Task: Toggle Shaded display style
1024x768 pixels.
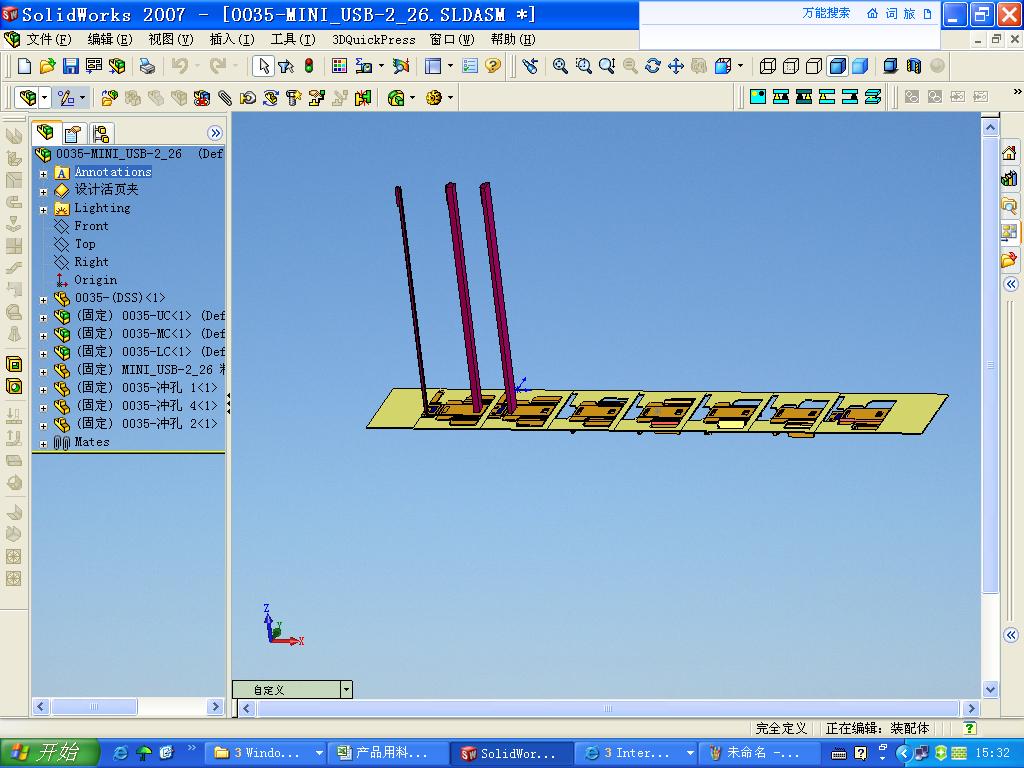Action: tap(860, 66)
